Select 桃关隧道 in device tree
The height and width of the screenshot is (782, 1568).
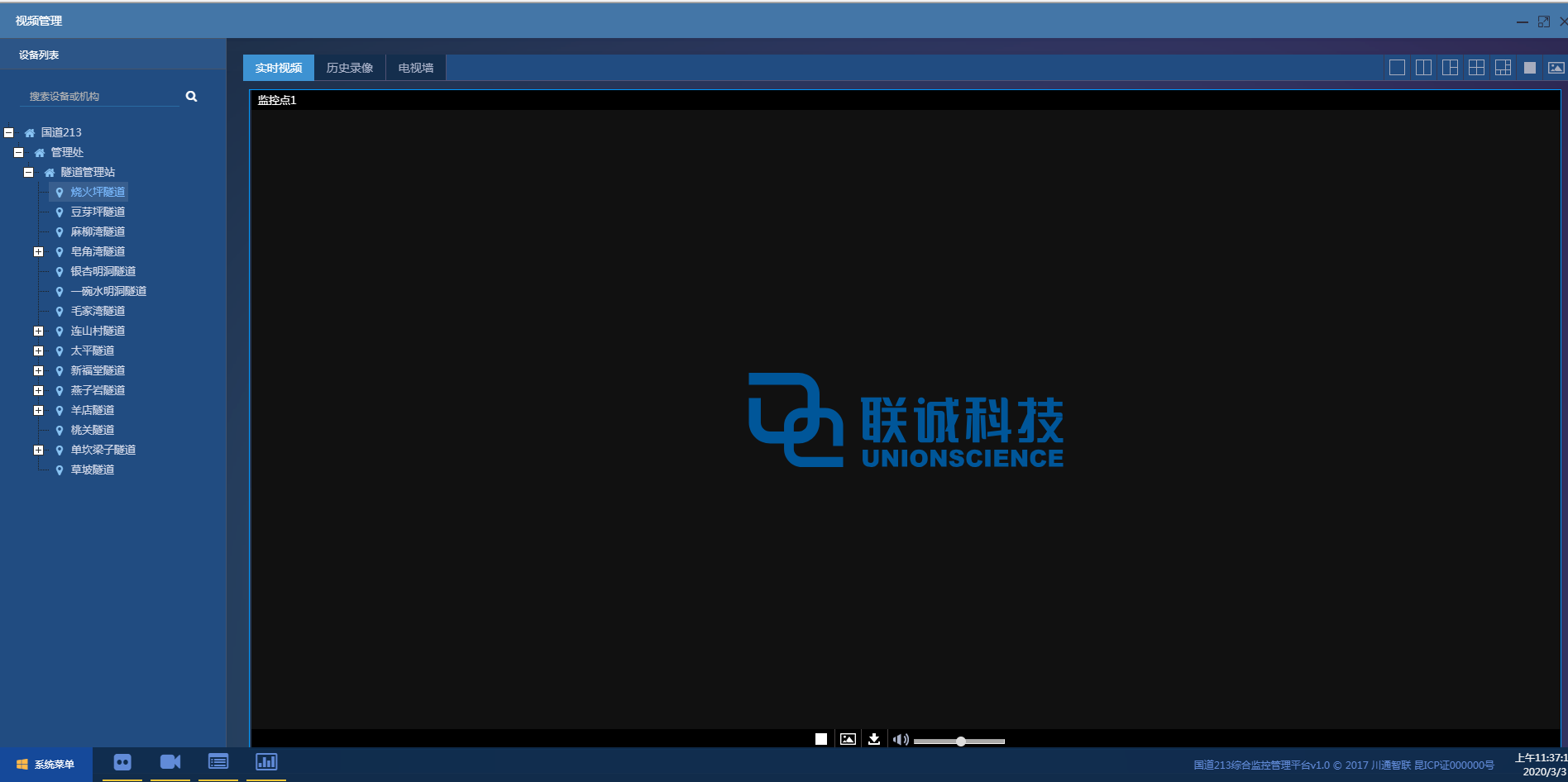tap(93, 430)
